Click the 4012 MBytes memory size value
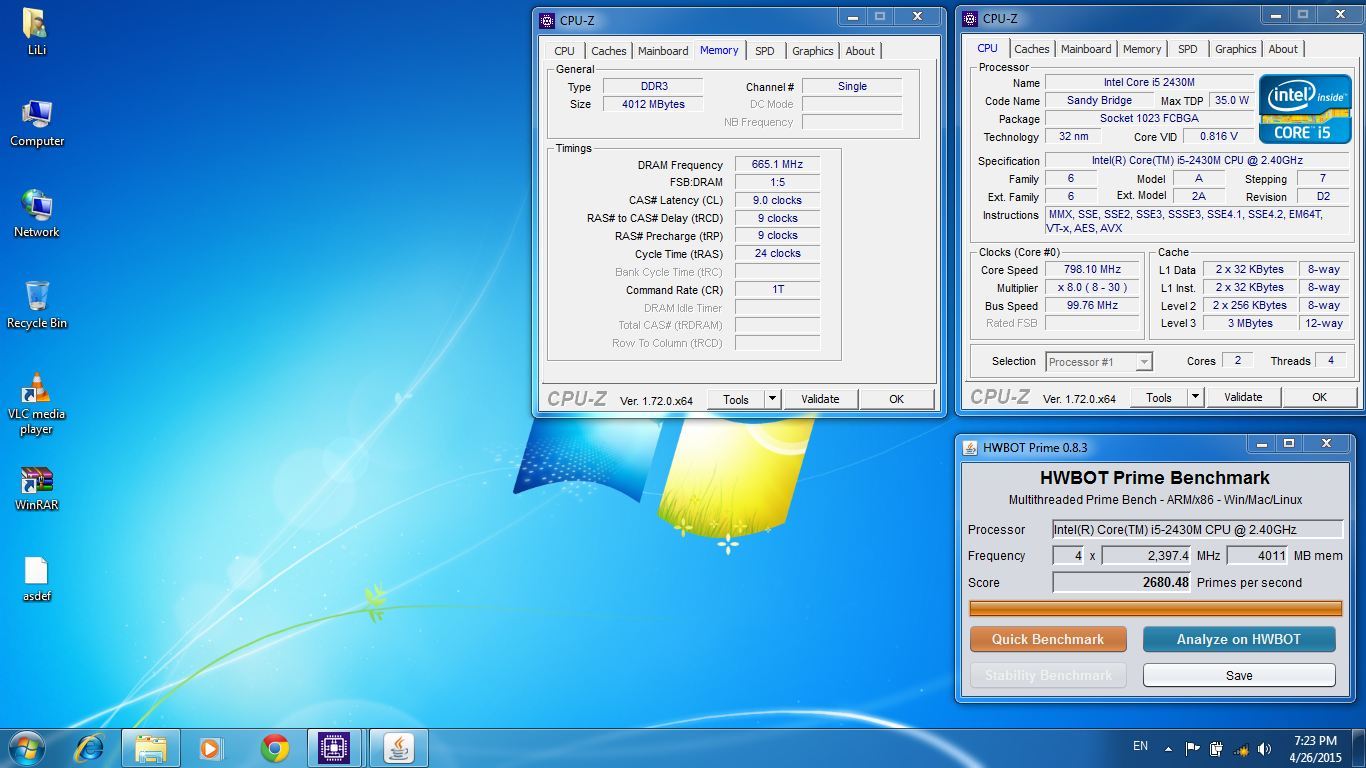Image resolution: width=1366 pixels, height=768 pixels. (x=653, y=104)
